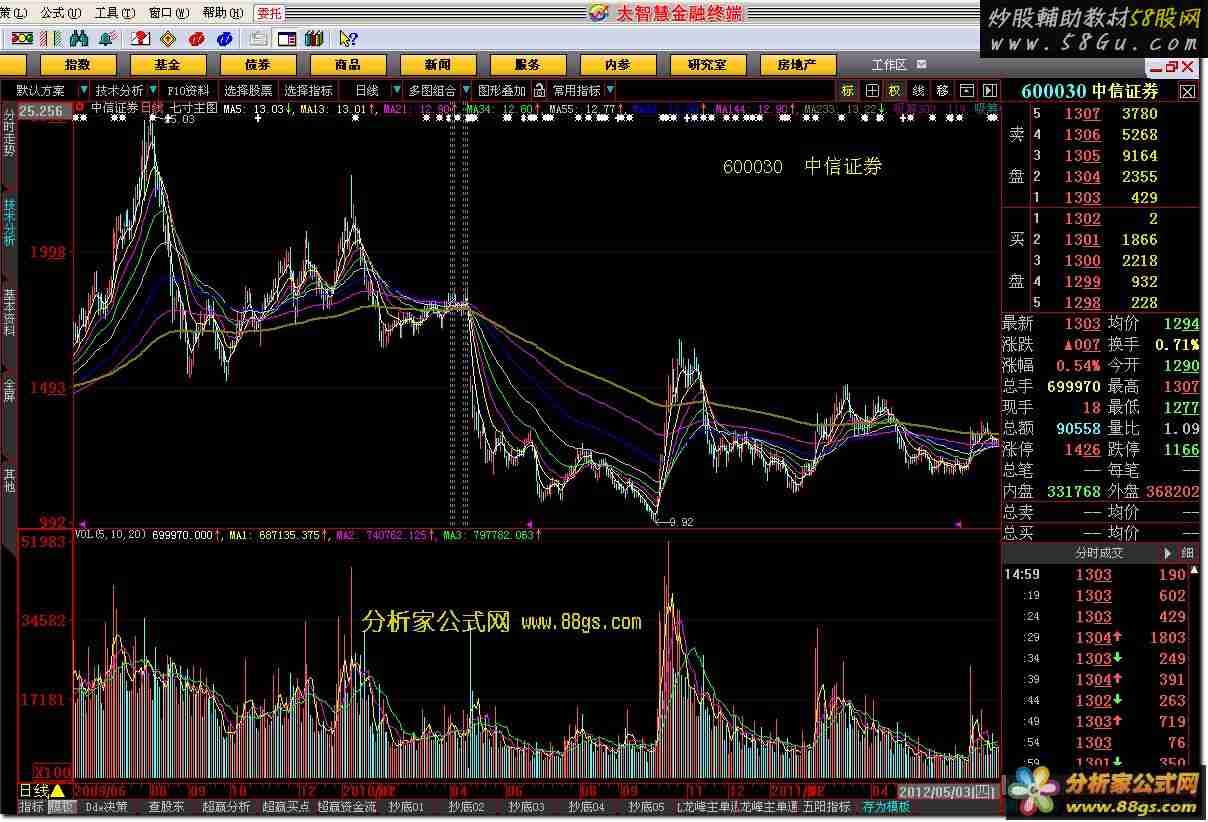Image resolution: width=1208 pixels, height=822 pixels.
Task: Open the 工具 menu
Action: pyautogui.click(x=113, y=13)
